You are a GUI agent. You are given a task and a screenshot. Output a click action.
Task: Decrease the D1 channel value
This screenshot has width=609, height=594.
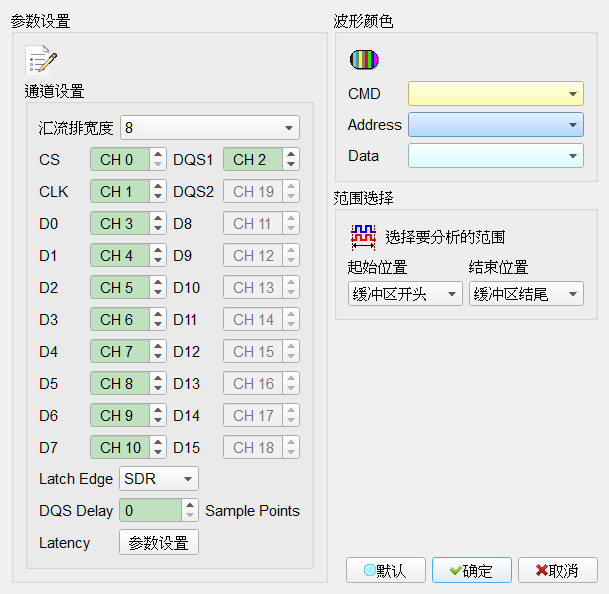(158, 261)
